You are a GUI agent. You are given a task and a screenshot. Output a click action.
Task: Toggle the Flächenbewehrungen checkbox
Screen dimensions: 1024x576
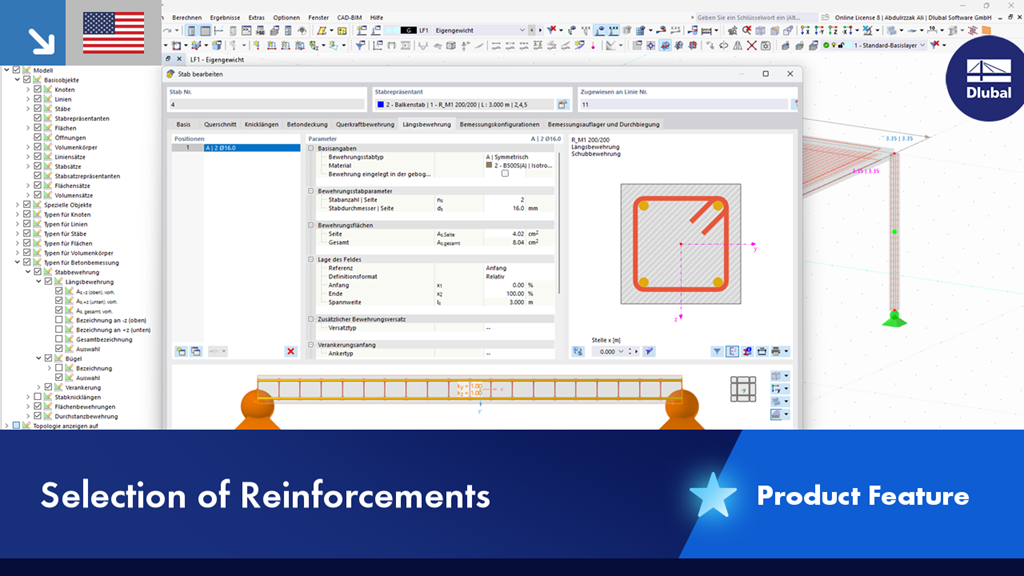tap(37, 406)
